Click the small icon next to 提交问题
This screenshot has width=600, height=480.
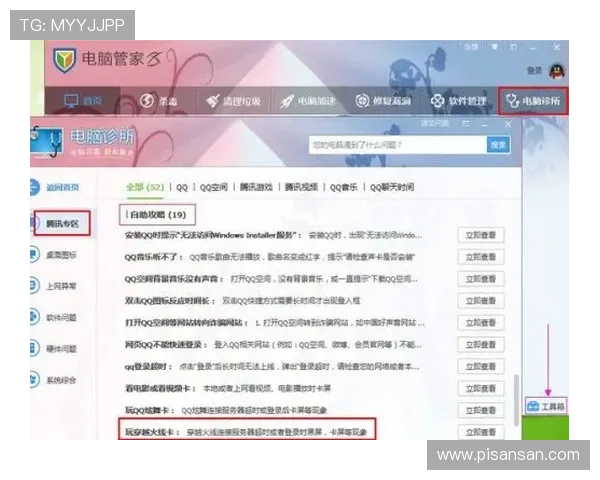pos(466,124)
